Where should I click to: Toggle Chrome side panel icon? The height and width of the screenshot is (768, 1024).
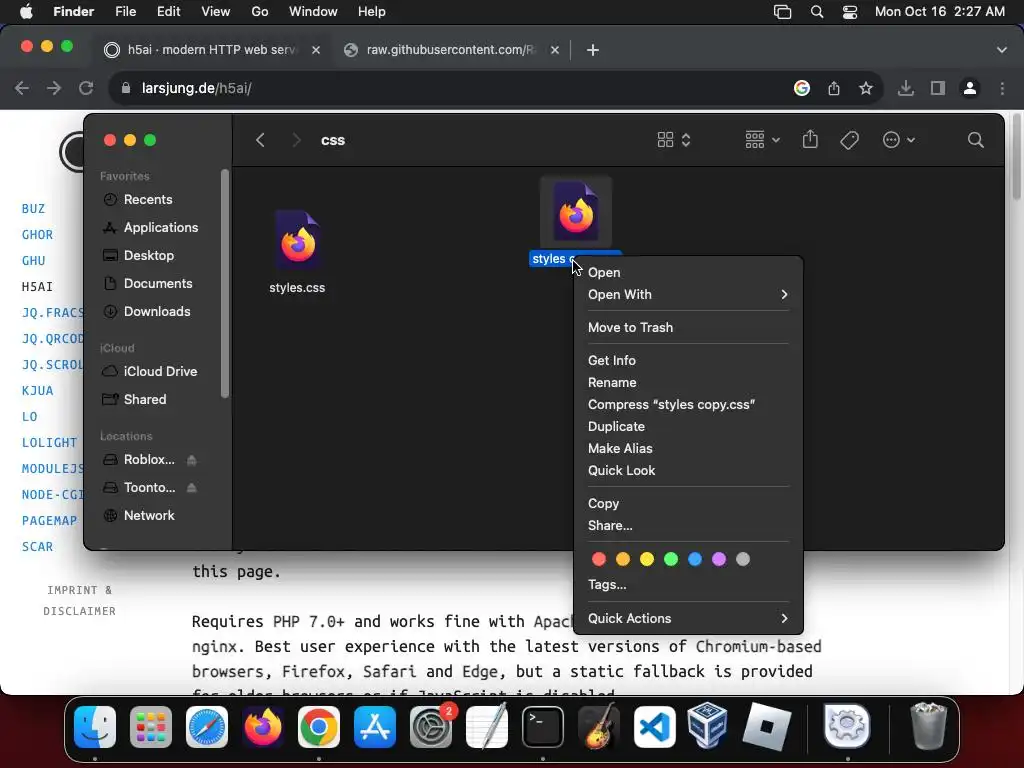[x=938, y=88]
